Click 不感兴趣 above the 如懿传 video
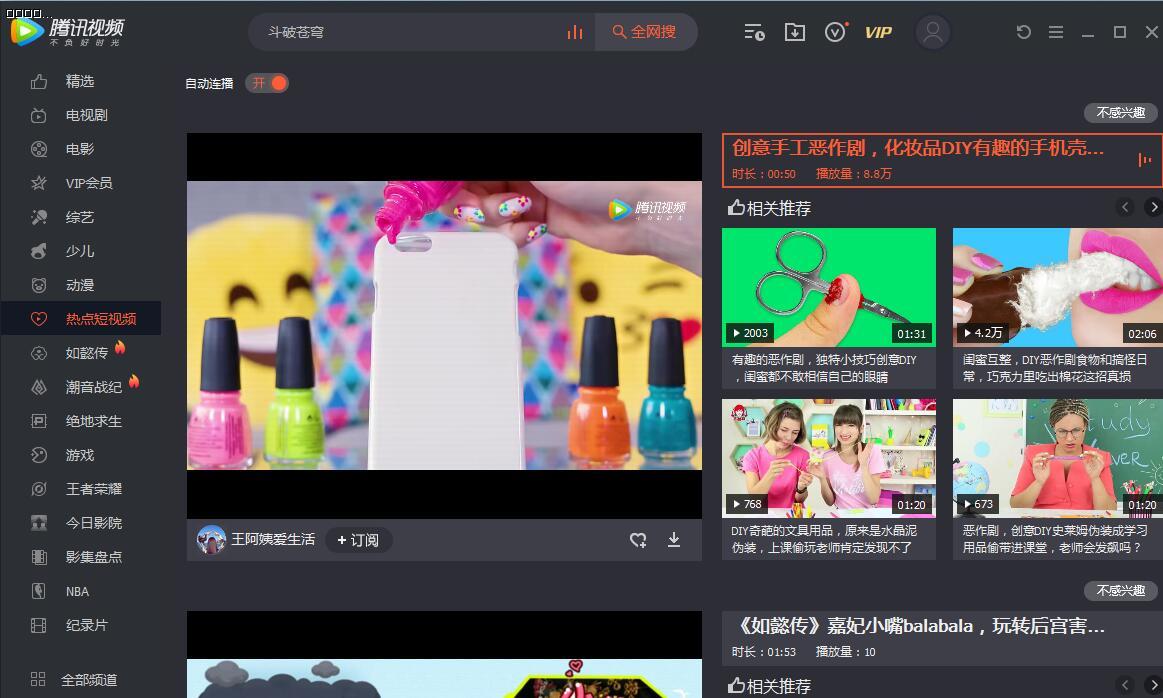The width and height of the screenshot is (1163, 698). (1121, 590)
